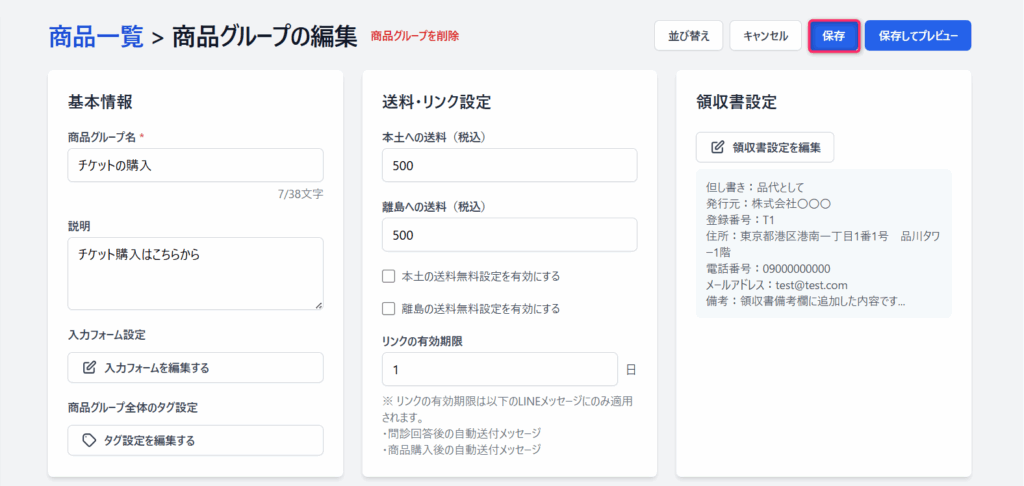This screenshot has height=486, width=1024.
Task: Open タグ設定を編集する button
Action: [195, 441]
